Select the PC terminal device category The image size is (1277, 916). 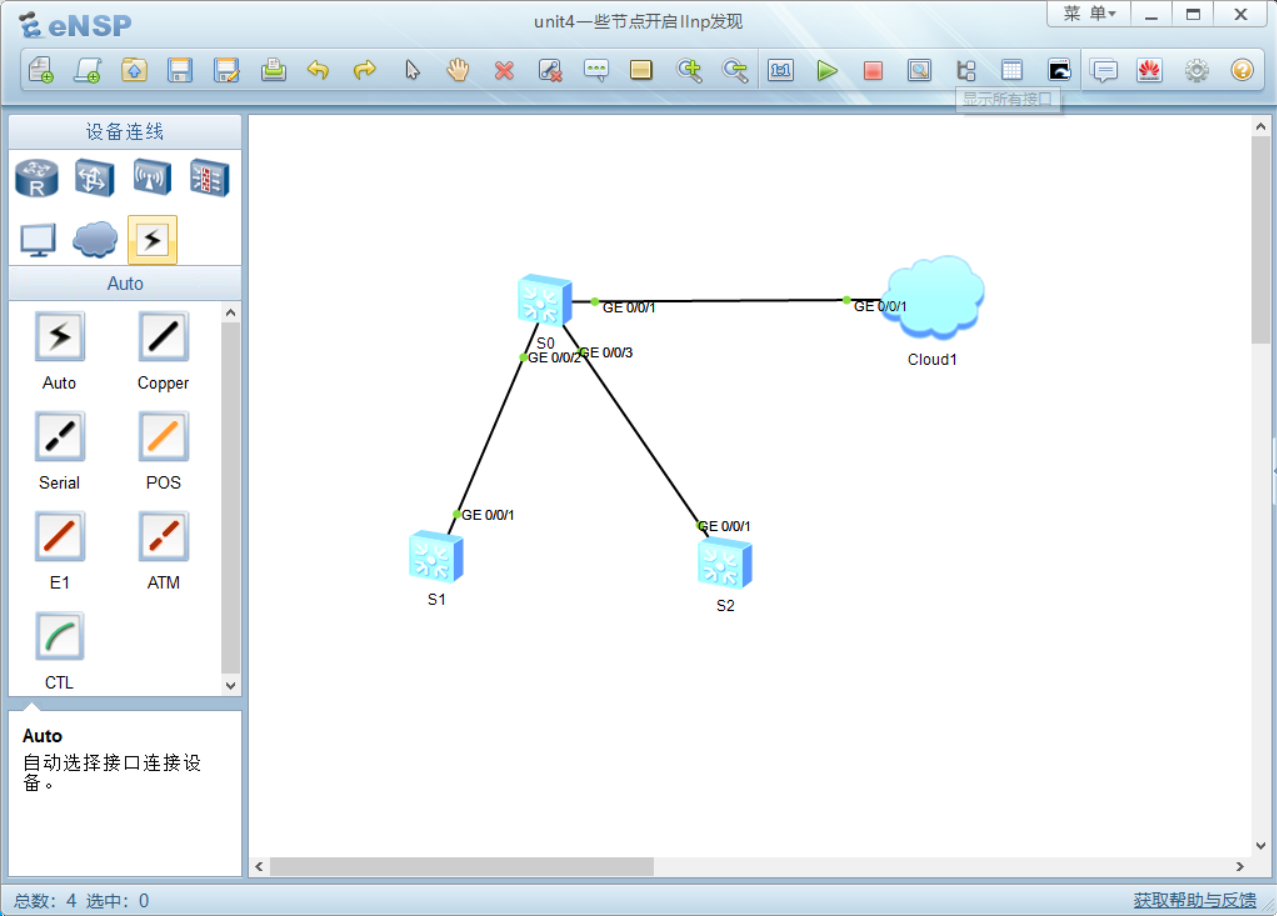(38, 240)
